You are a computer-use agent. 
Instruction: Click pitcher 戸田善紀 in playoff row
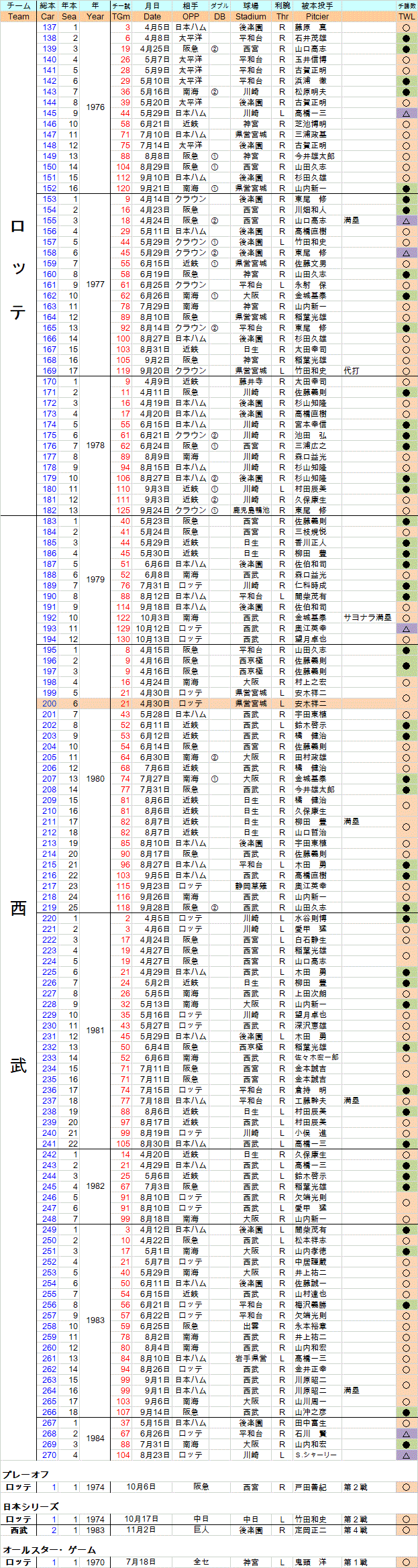(311, 1487)
